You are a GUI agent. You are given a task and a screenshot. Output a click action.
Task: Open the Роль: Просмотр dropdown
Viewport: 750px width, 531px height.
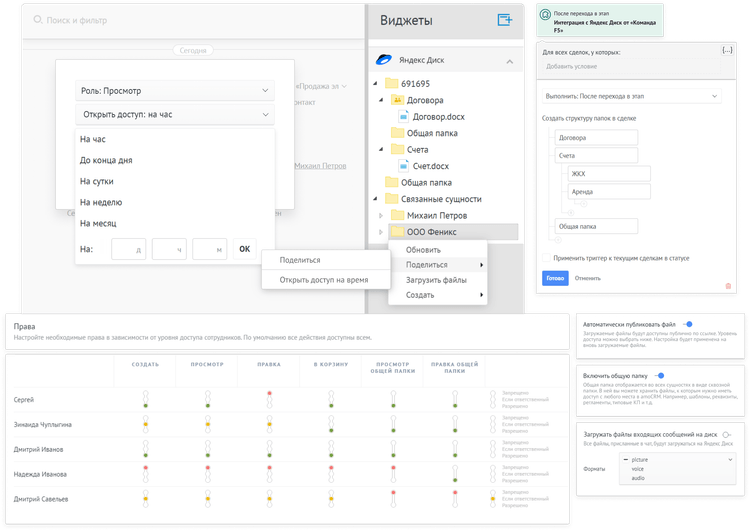click(175, 91)
